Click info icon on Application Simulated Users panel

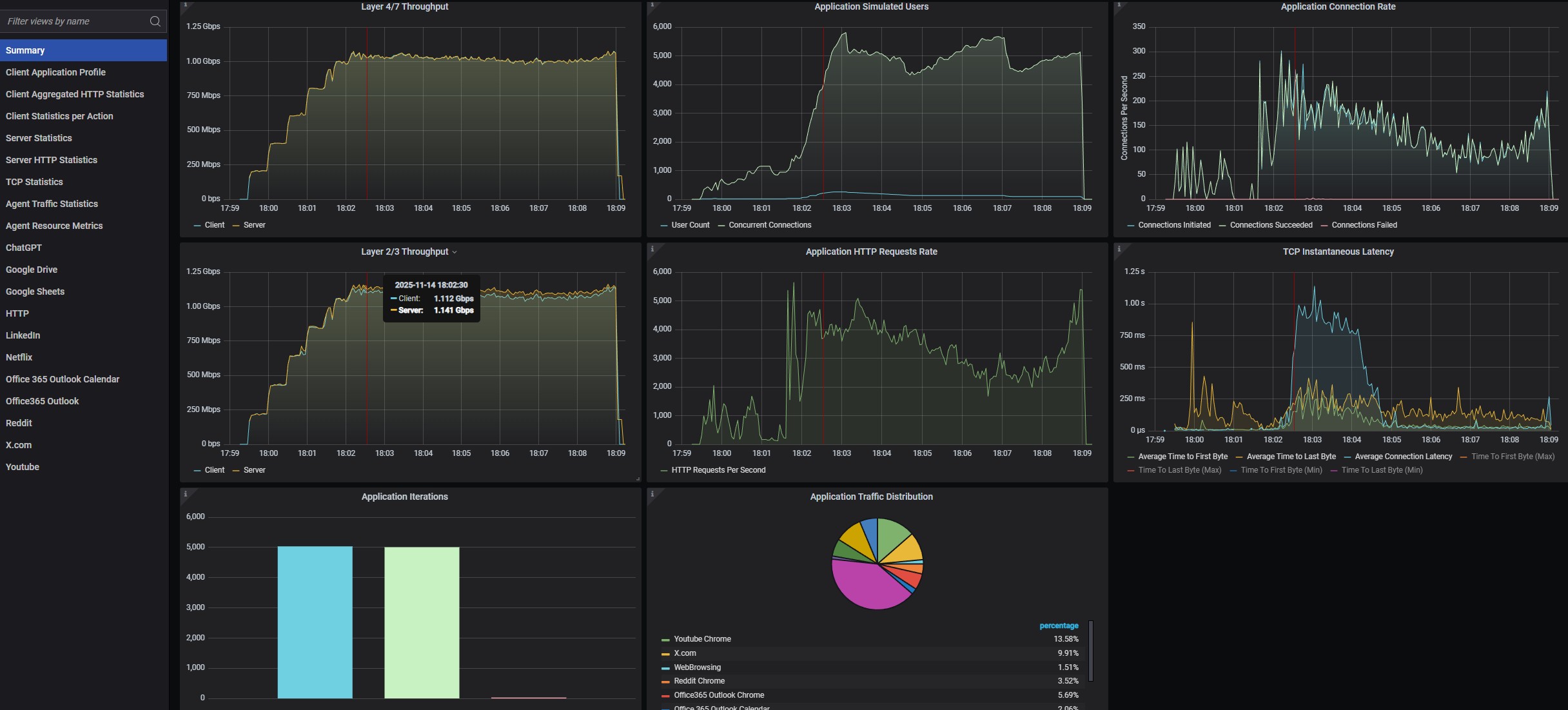point(652,5)
